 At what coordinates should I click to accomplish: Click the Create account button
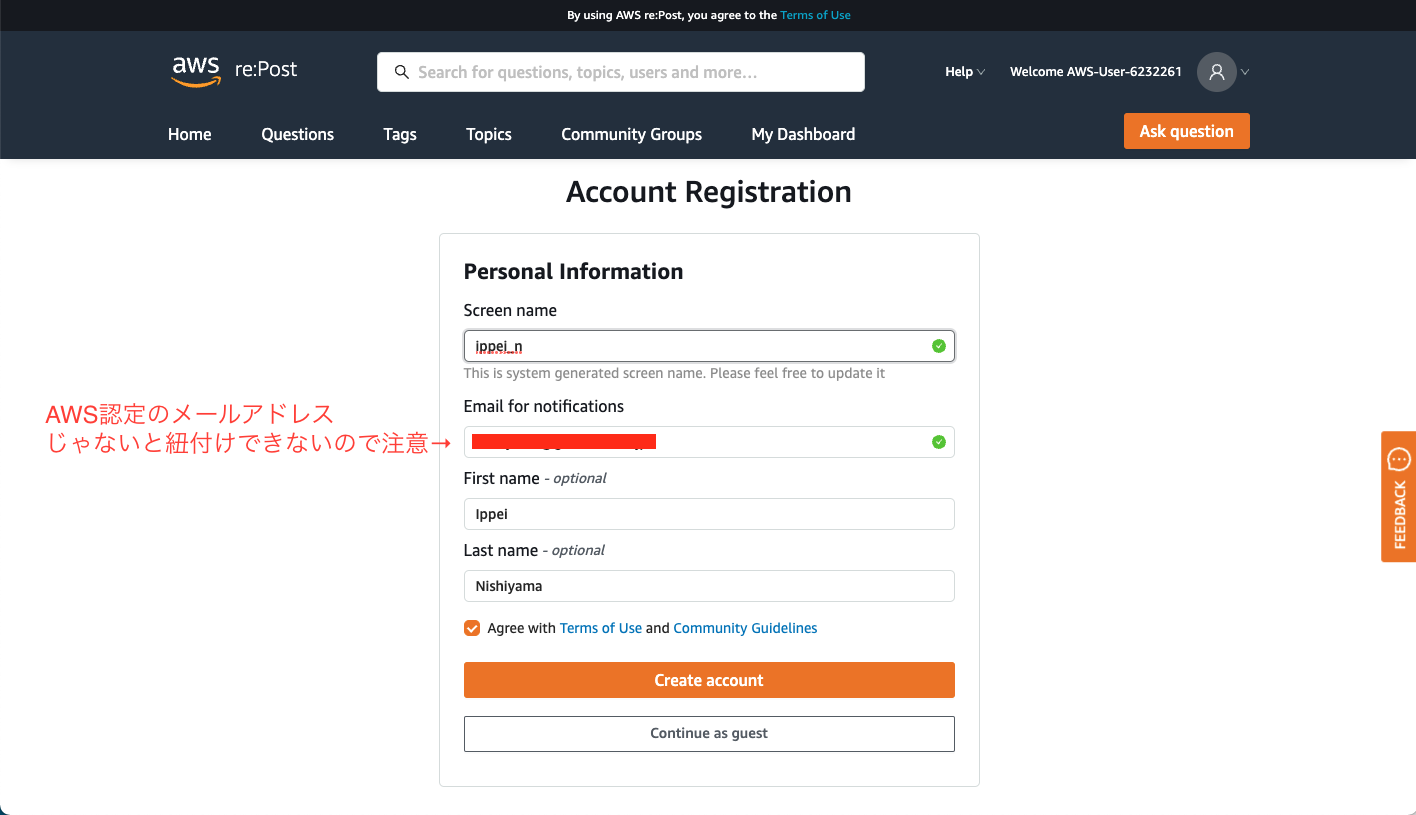(x=709, y=680)
